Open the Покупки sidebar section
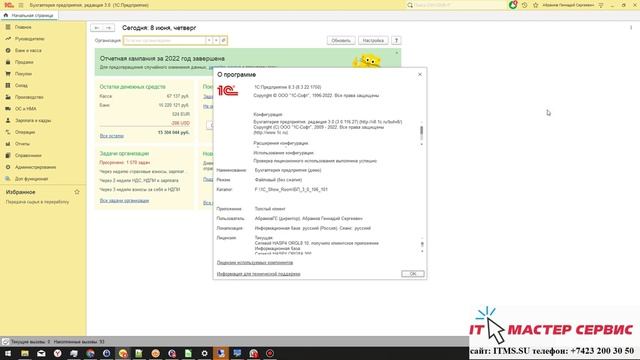This screenshot has height=360, width=640. point(23,74)
